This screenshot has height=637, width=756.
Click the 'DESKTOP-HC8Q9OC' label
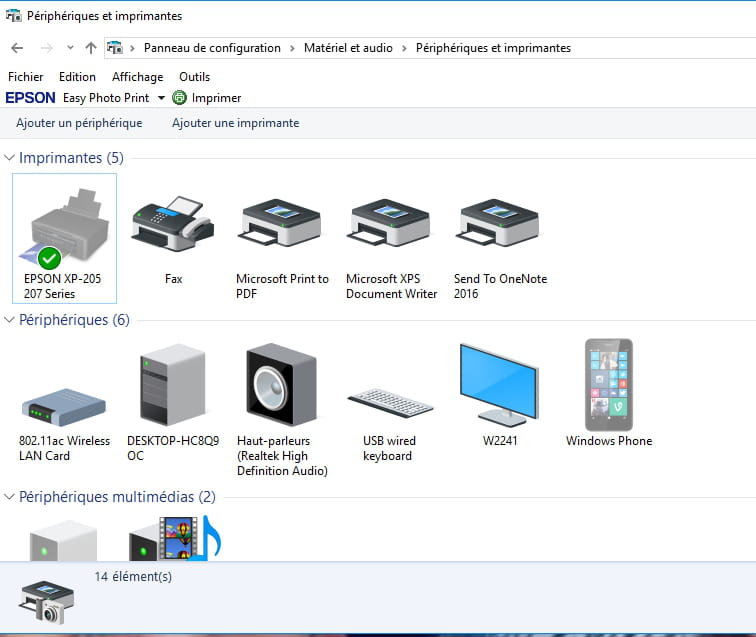[173, 448]
